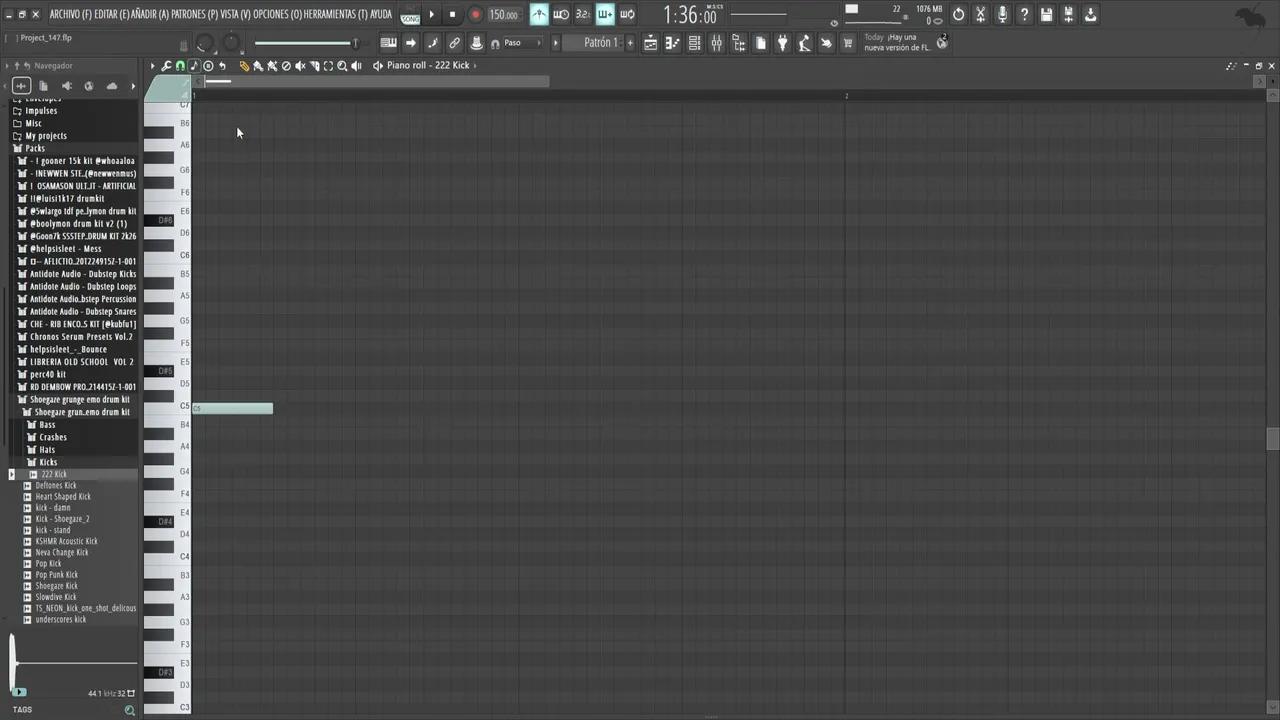The image size is (1280, 720).
Task: Open the help question mark icon
Action: (1024, 15)
